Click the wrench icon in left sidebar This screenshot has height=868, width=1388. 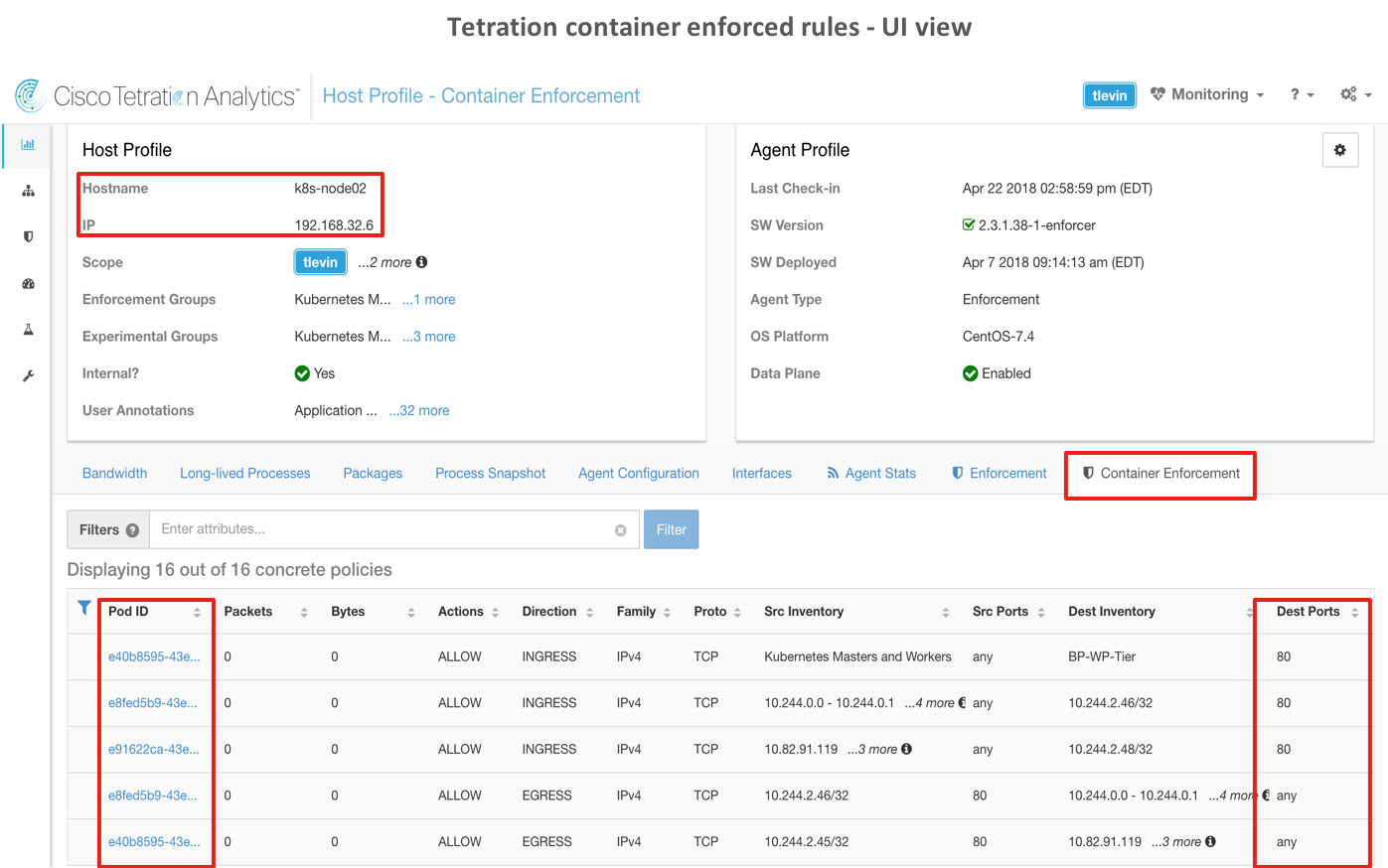pos(28,375)
